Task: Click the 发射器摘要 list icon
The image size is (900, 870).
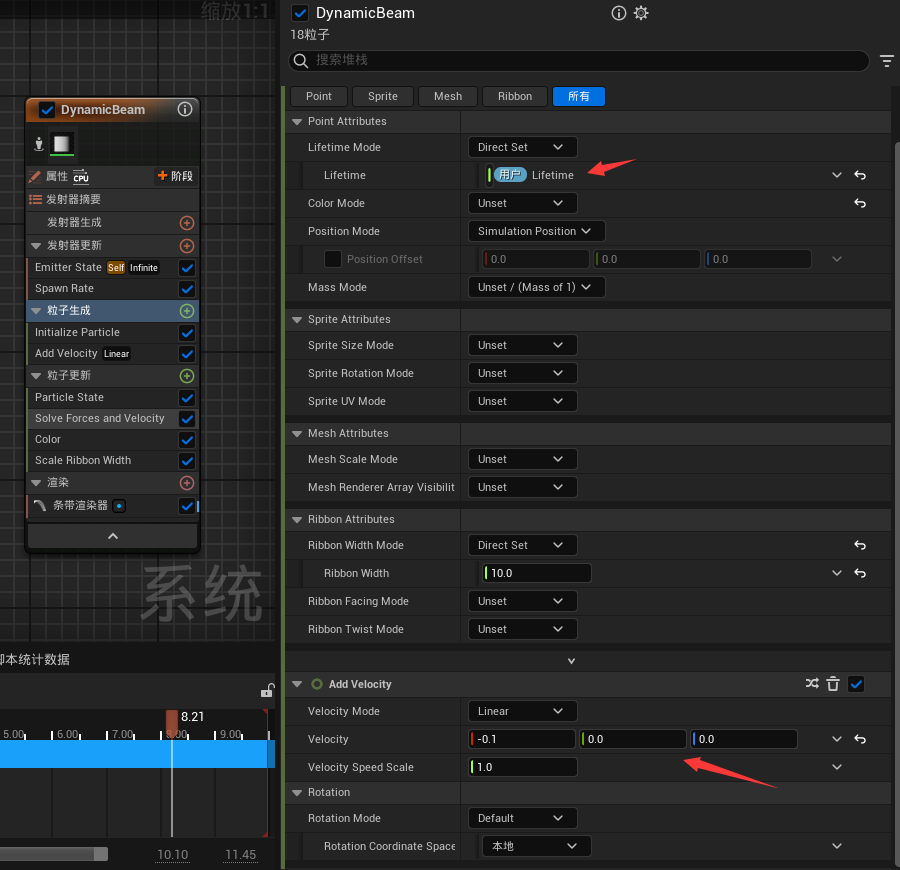Action: click(x=36, y=199)
